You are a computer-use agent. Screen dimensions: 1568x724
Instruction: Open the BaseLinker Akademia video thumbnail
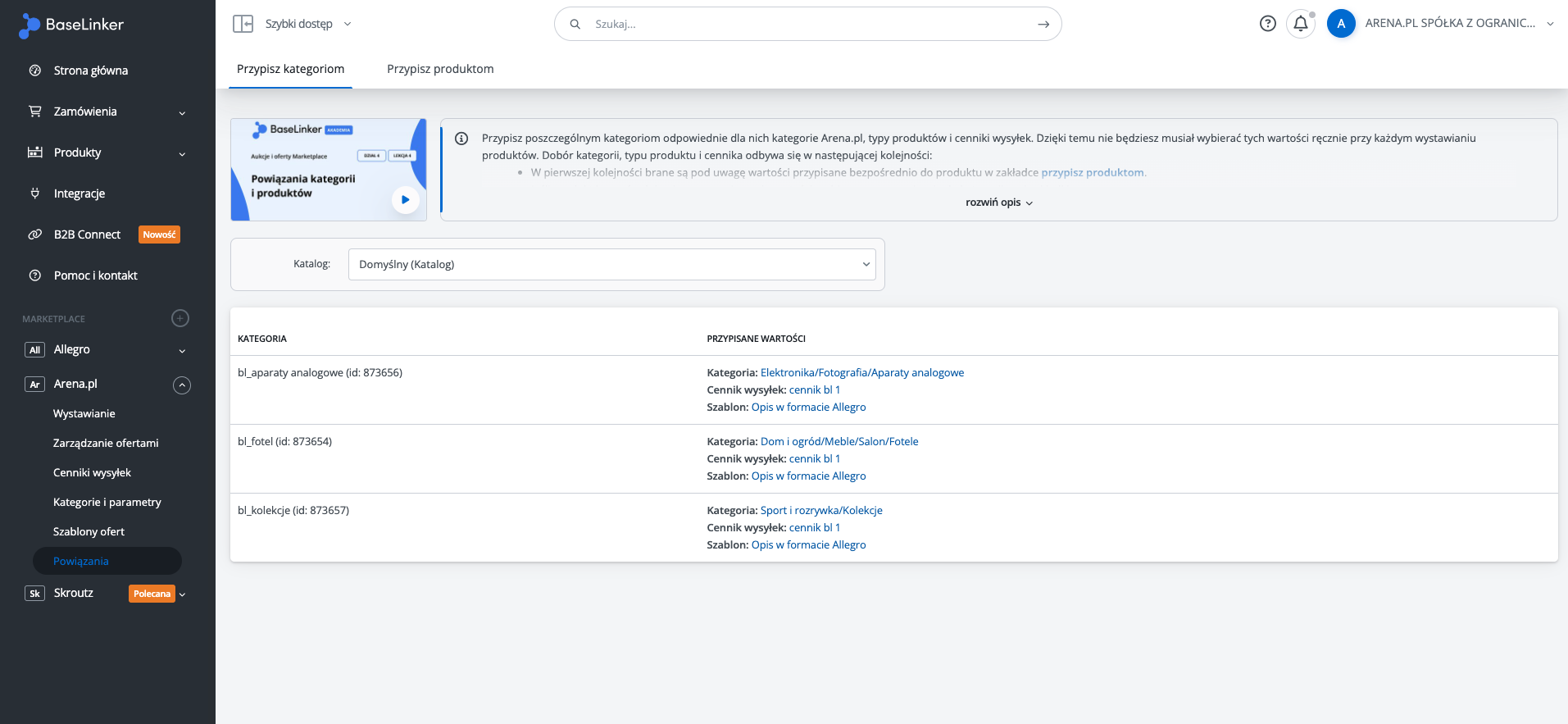pos(329,170)
